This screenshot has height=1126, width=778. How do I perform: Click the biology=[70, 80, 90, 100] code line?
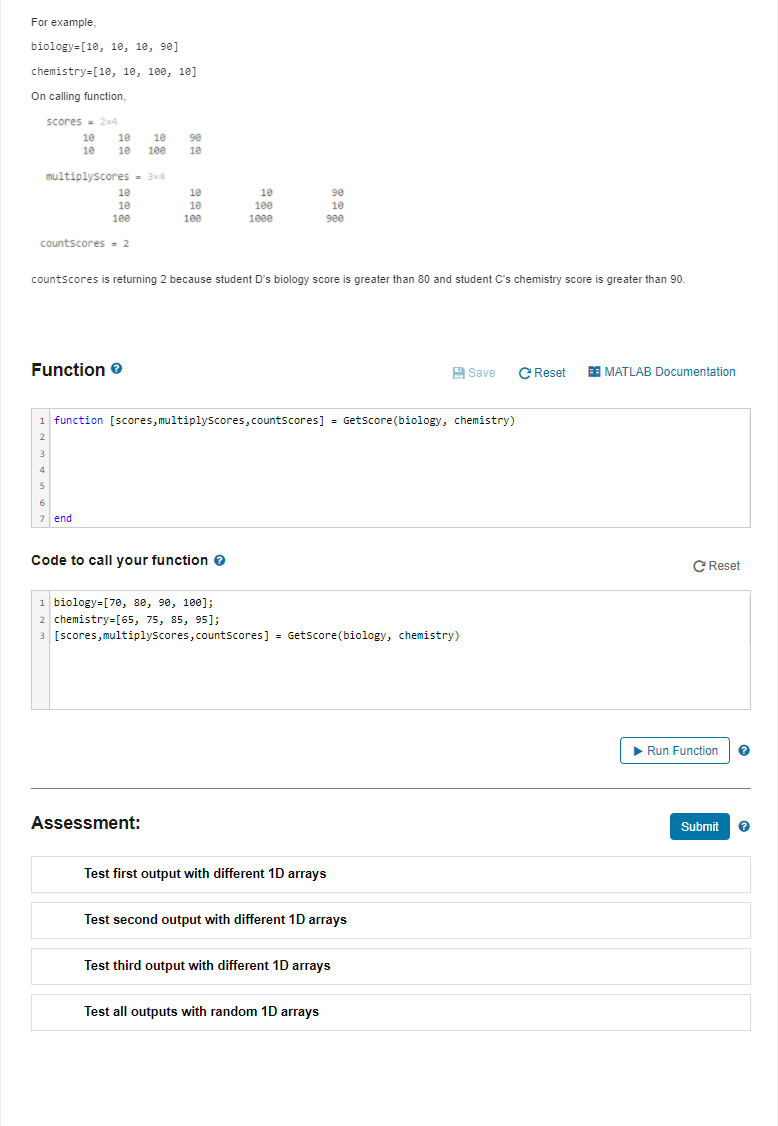point(134,602)
